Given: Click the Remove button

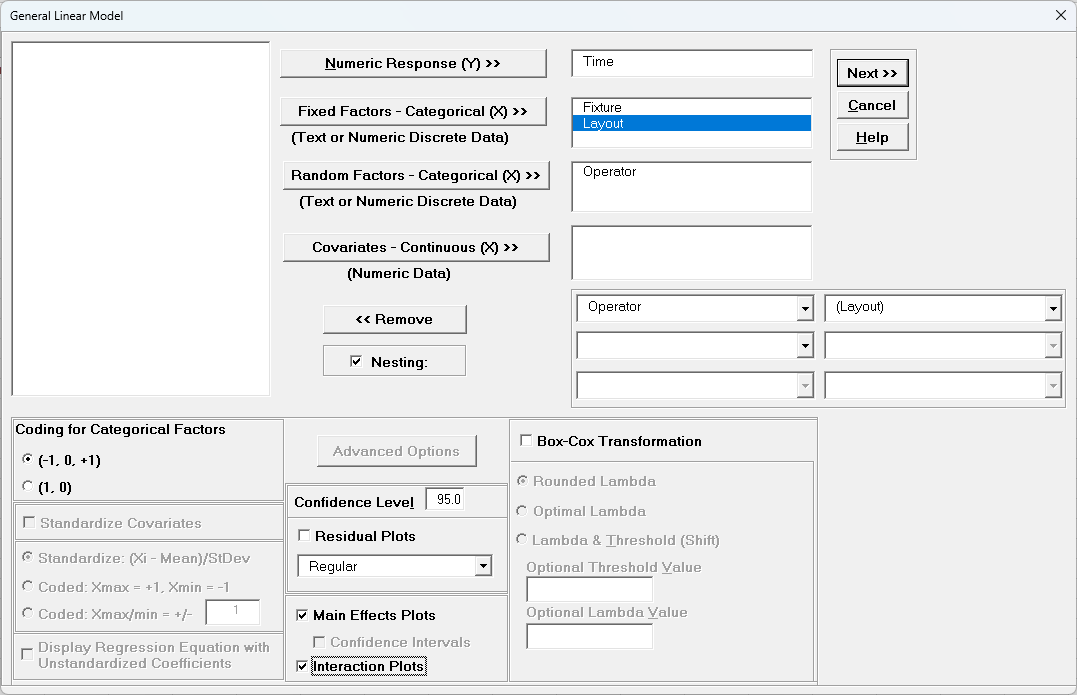Looking at the screenshot, I should [394, 319].
